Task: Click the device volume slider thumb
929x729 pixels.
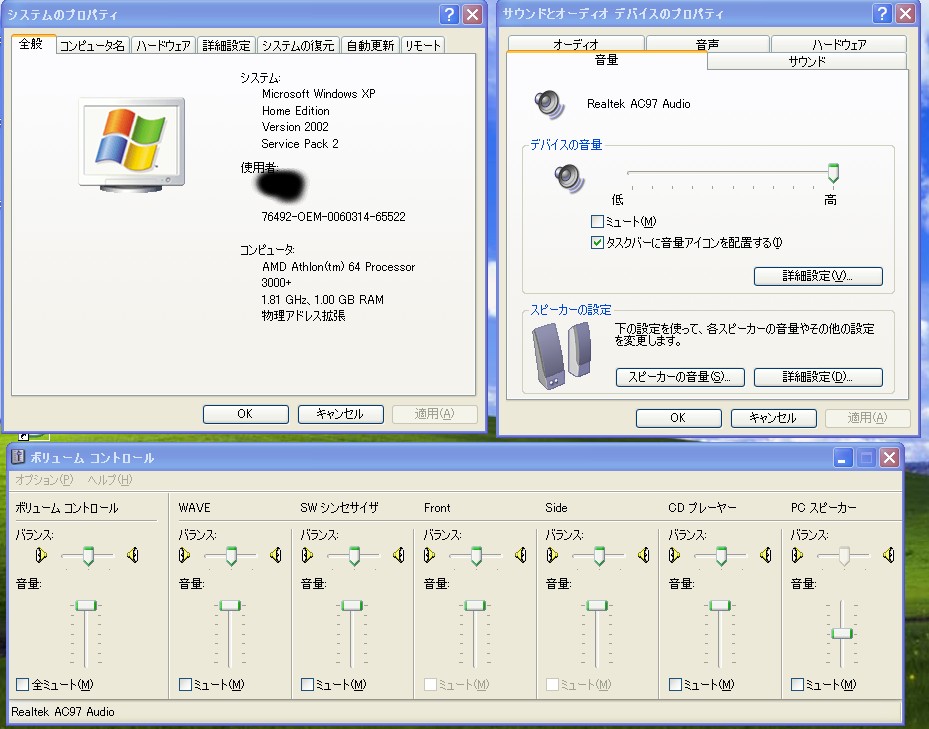Action: click(833, 173)
